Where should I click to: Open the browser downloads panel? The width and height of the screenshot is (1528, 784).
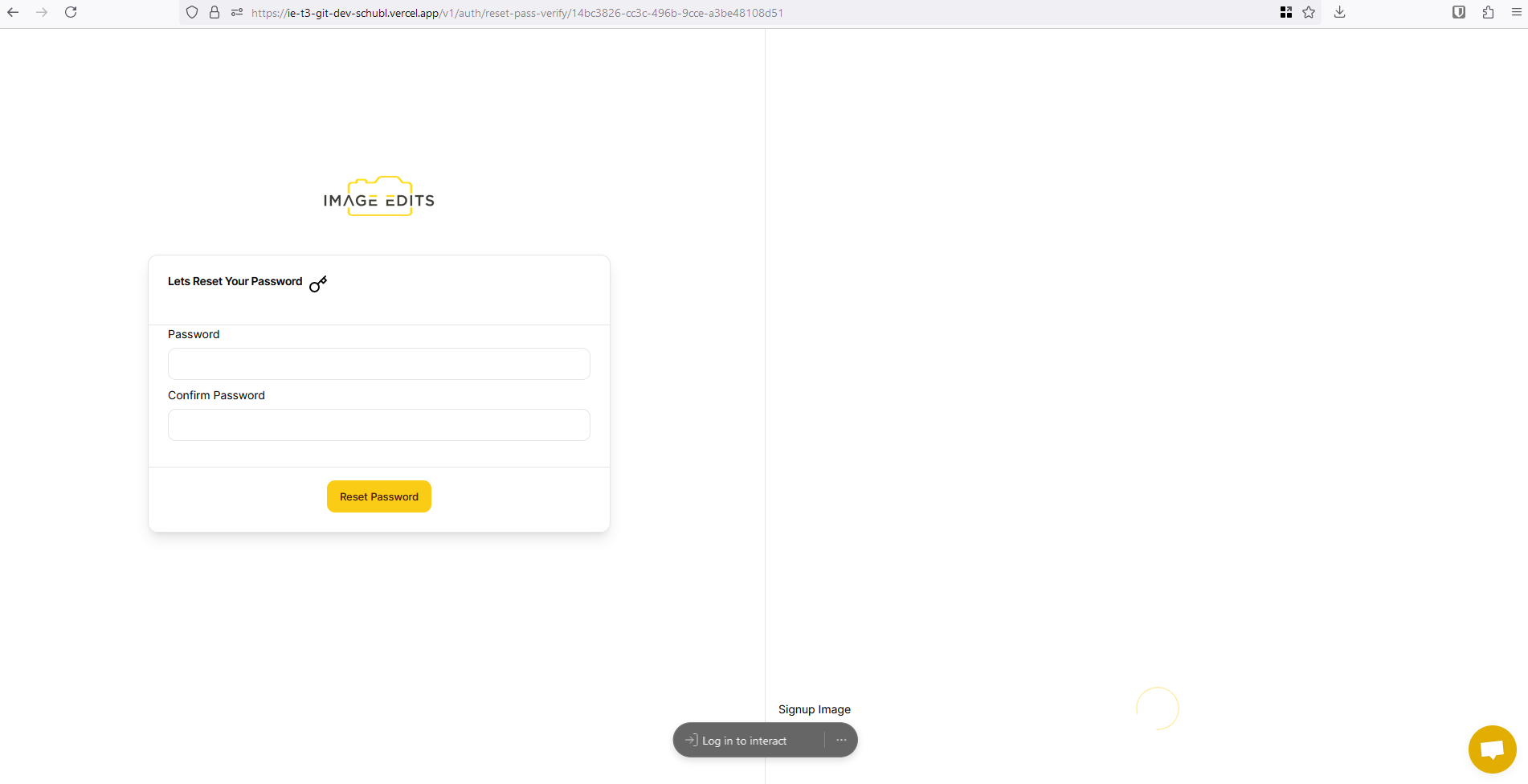click(1339, 12)
